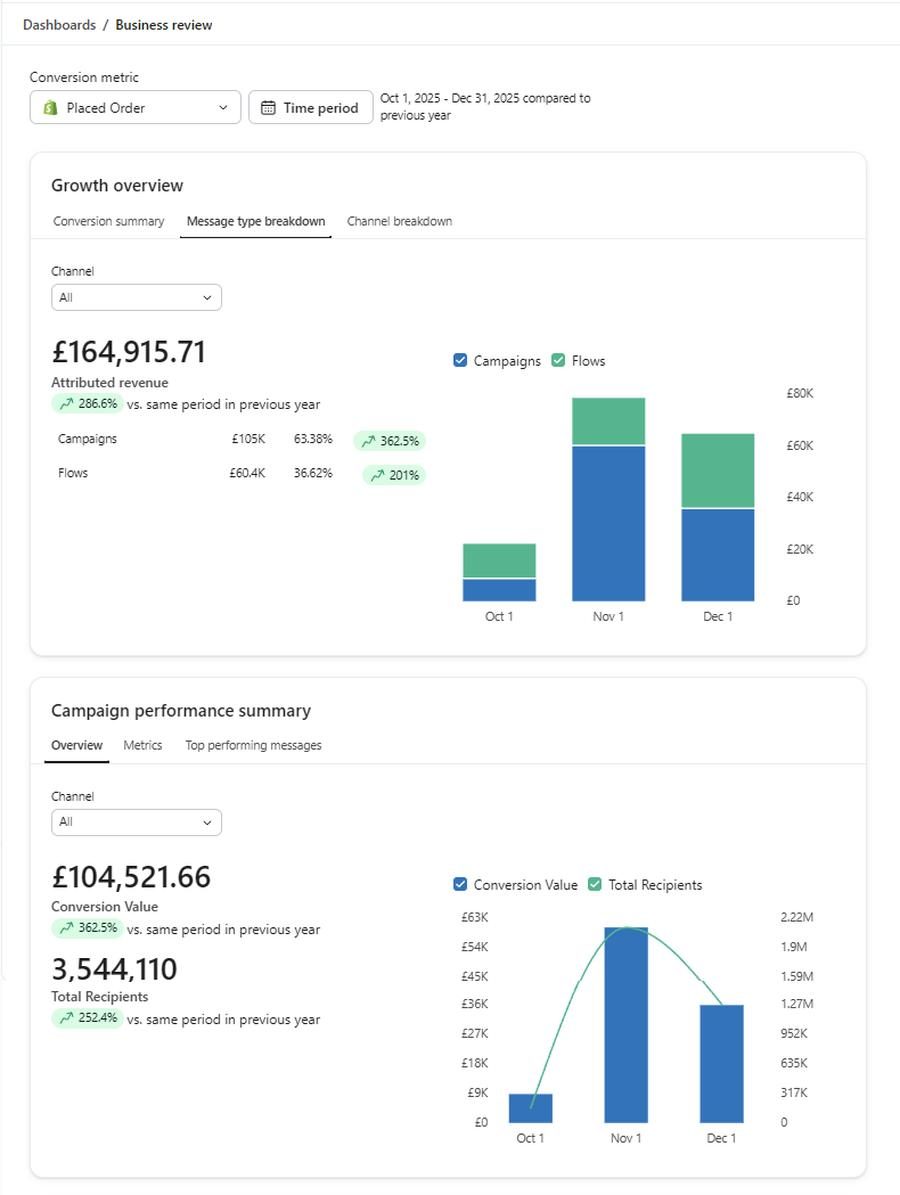The image size is (900, 1195).
Task: Open Channel dropdown in Campaign performance summary
Action: (136, 822)
